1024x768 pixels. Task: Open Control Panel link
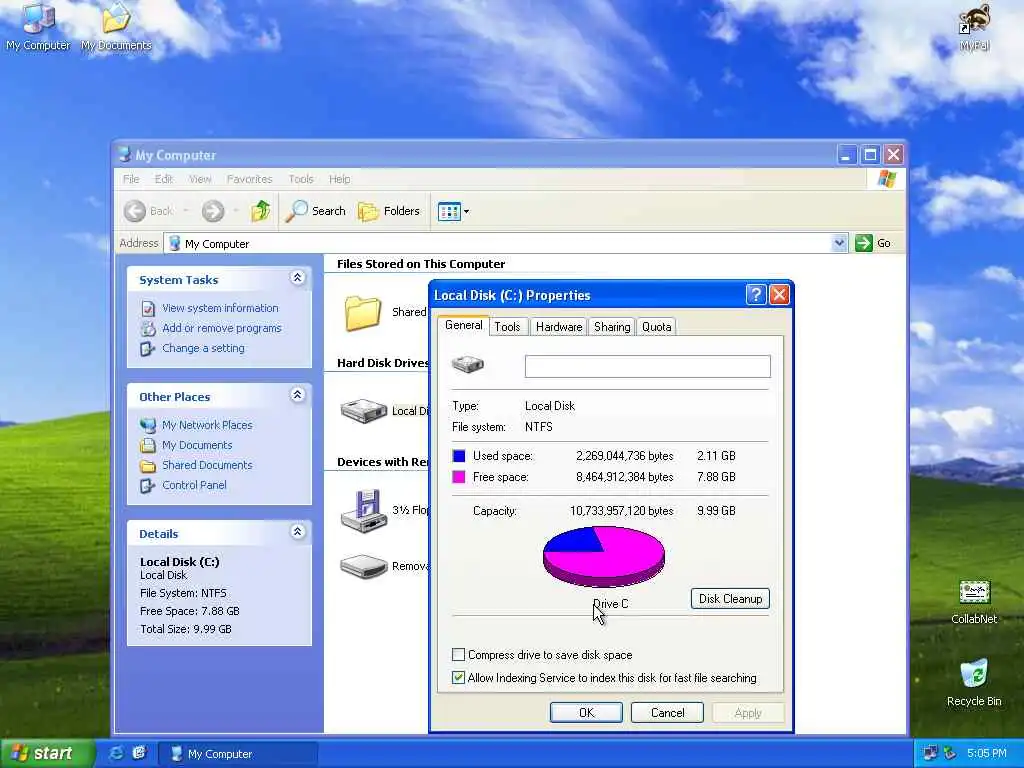(194, 485)
